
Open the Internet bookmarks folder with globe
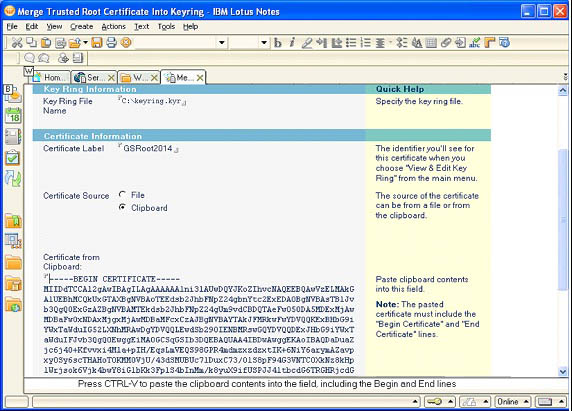click(13, 305)
